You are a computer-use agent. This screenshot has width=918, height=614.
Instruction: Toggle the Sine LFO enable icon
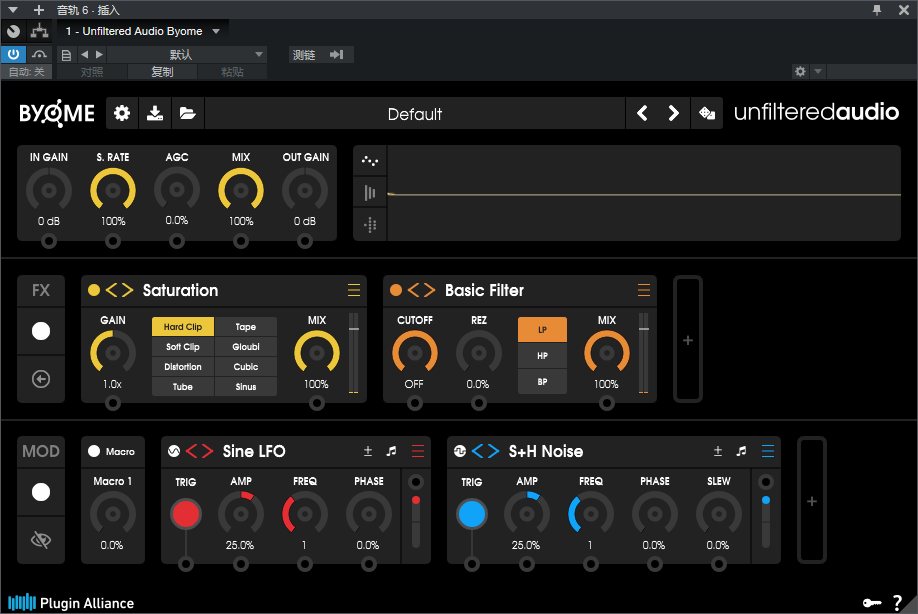tap(174, 451)
